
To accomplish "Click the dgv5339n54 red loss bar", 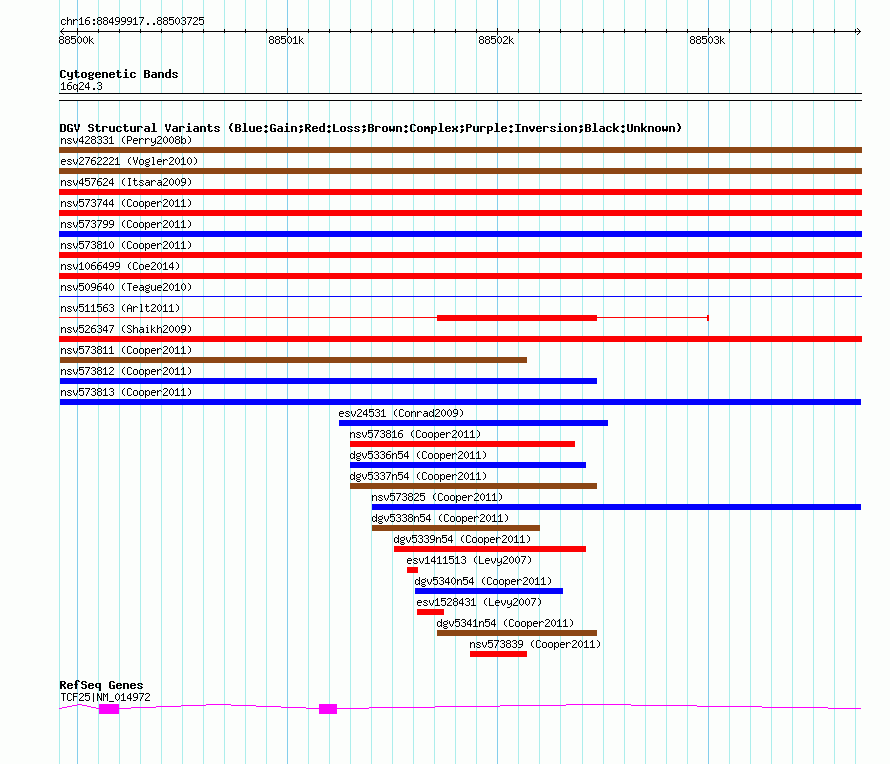I will pos(490,549).
